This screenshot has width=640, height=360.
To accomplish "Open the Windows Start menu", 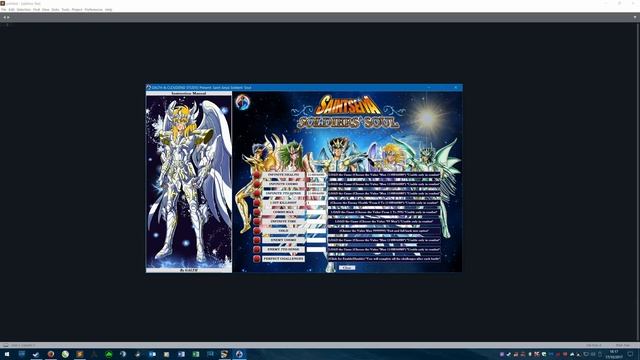I will [x=7, y=354].
